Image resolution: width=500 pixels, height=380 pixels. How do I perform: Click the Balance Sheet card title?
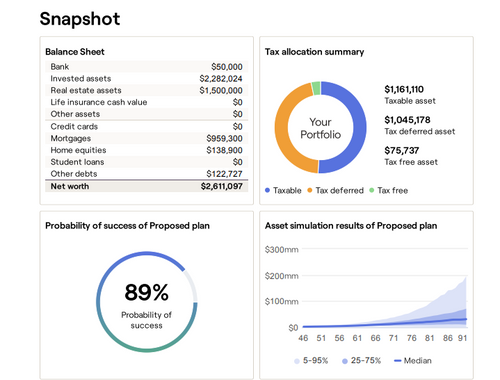(75, 52)
